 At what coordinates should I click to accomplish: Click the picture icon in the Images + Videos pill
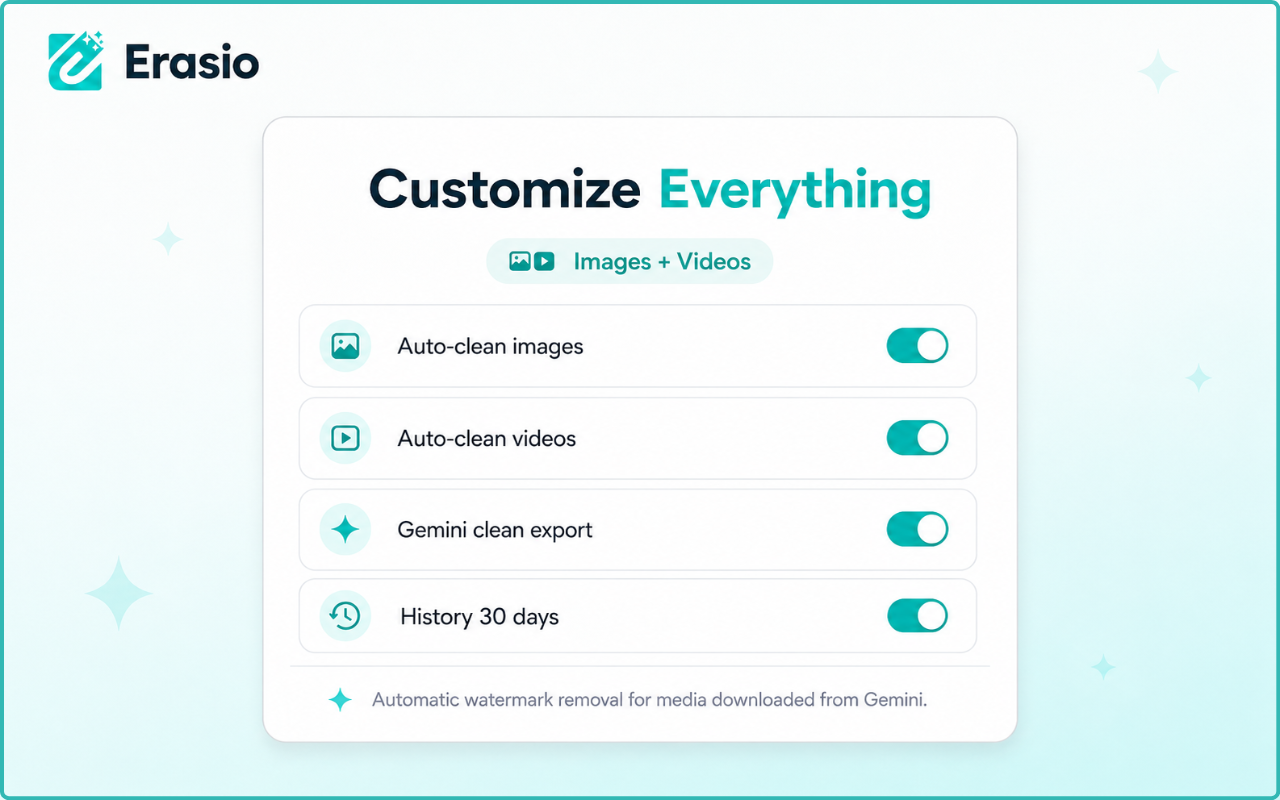pos(519,261)
